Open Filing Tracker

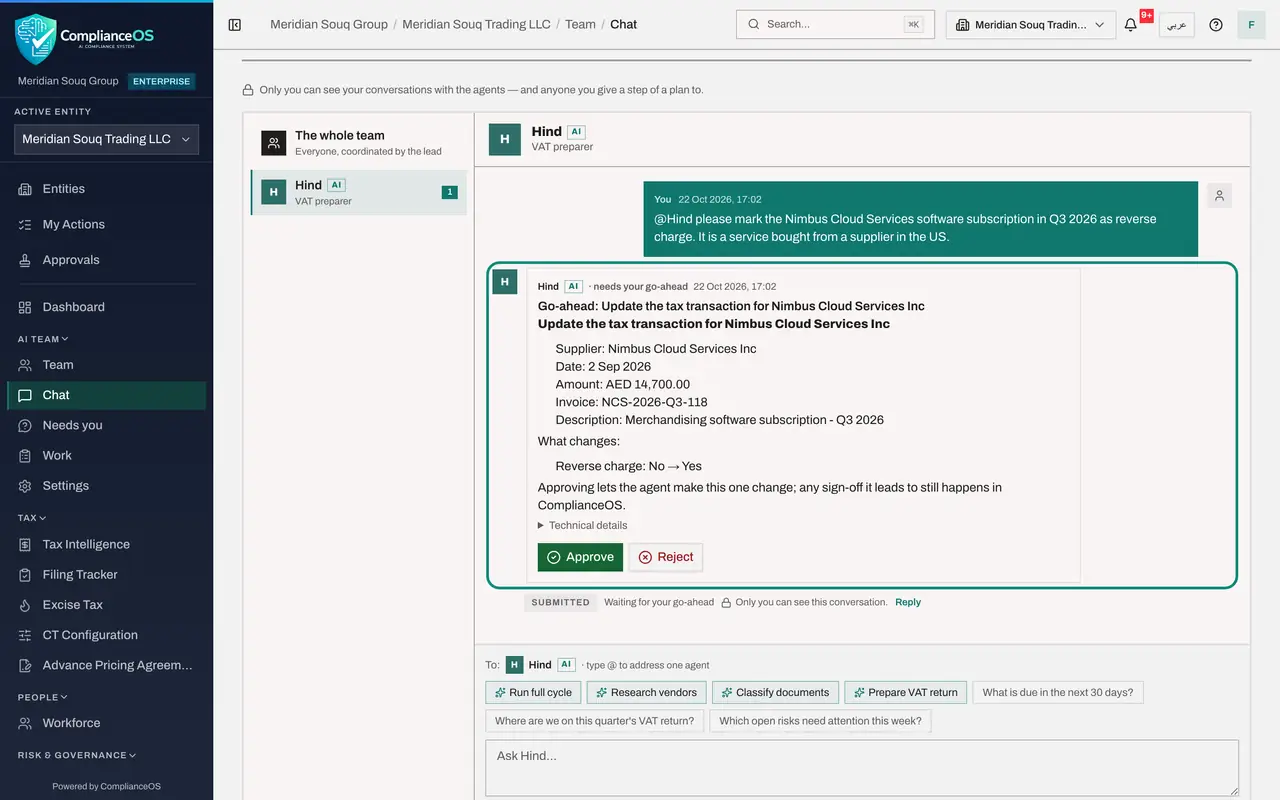107,575
